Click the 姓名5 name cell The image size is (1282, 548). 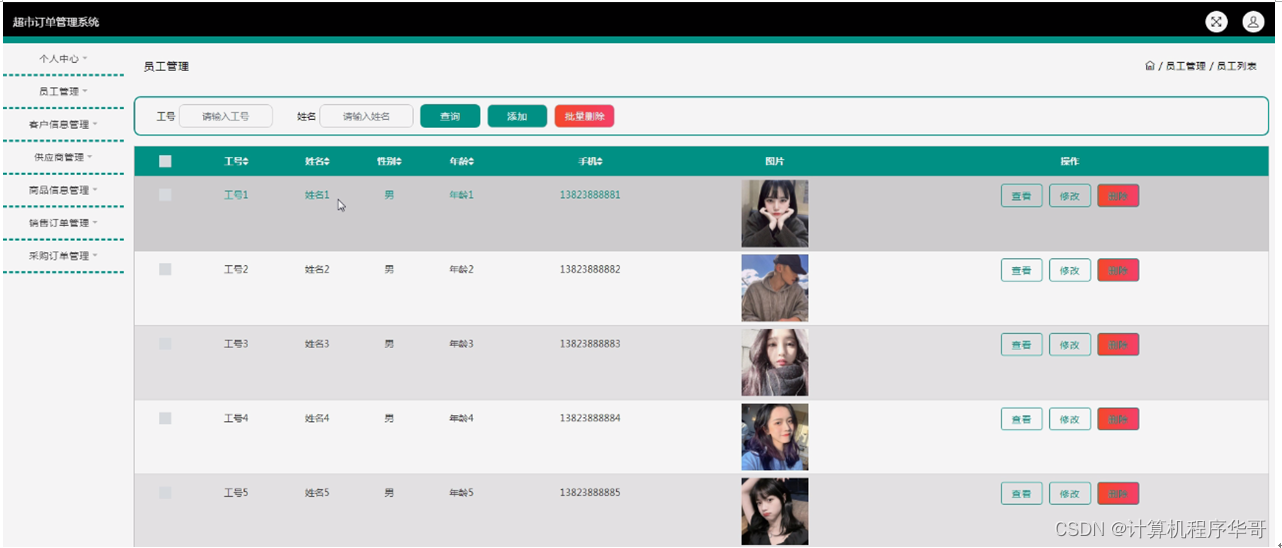coord(317,493)
